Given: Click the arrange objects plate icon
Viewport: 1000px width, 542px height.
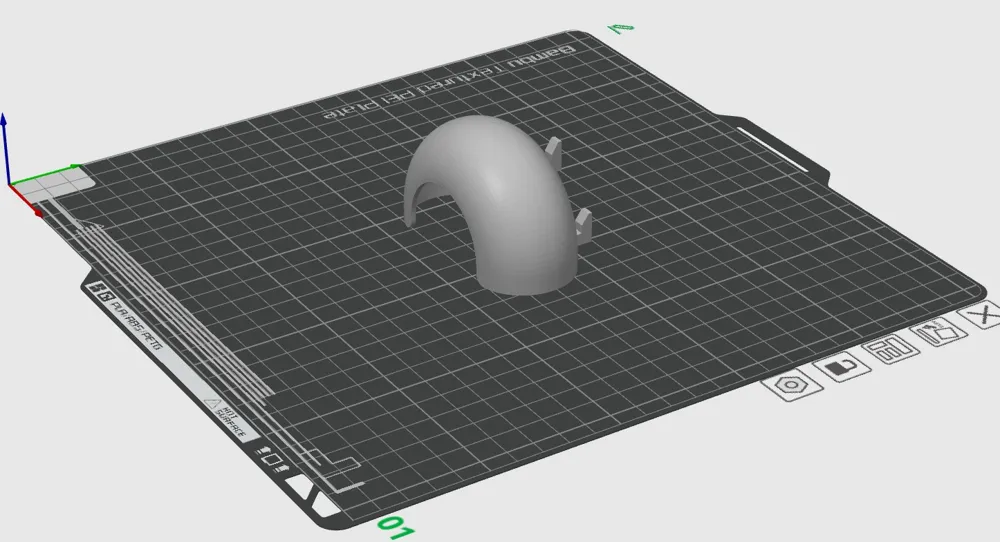Looking at the screenshot, I should click(890, 348).
